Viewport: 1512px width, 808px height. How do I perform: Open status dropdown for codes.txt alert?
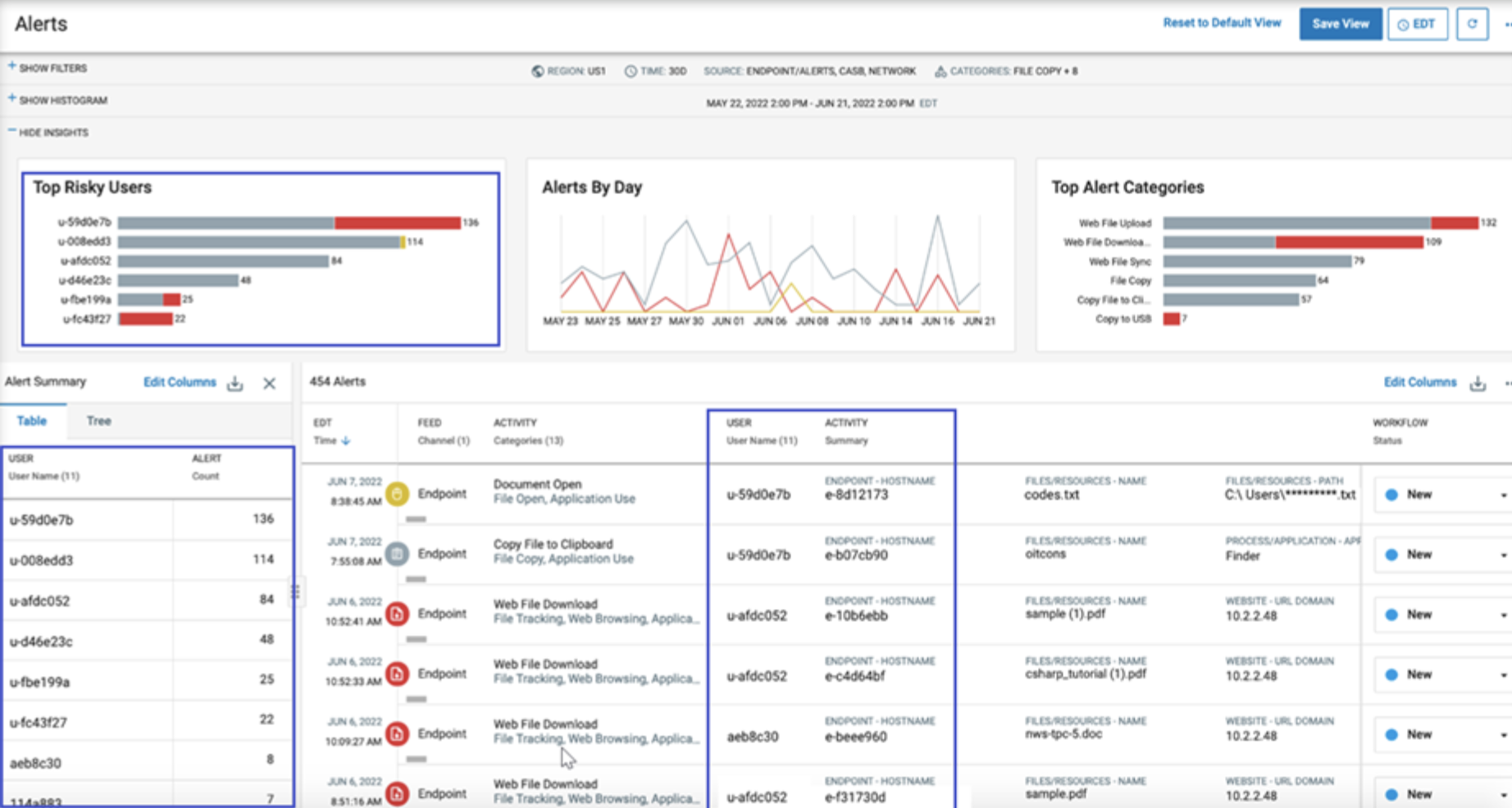tap(1443, 495)
